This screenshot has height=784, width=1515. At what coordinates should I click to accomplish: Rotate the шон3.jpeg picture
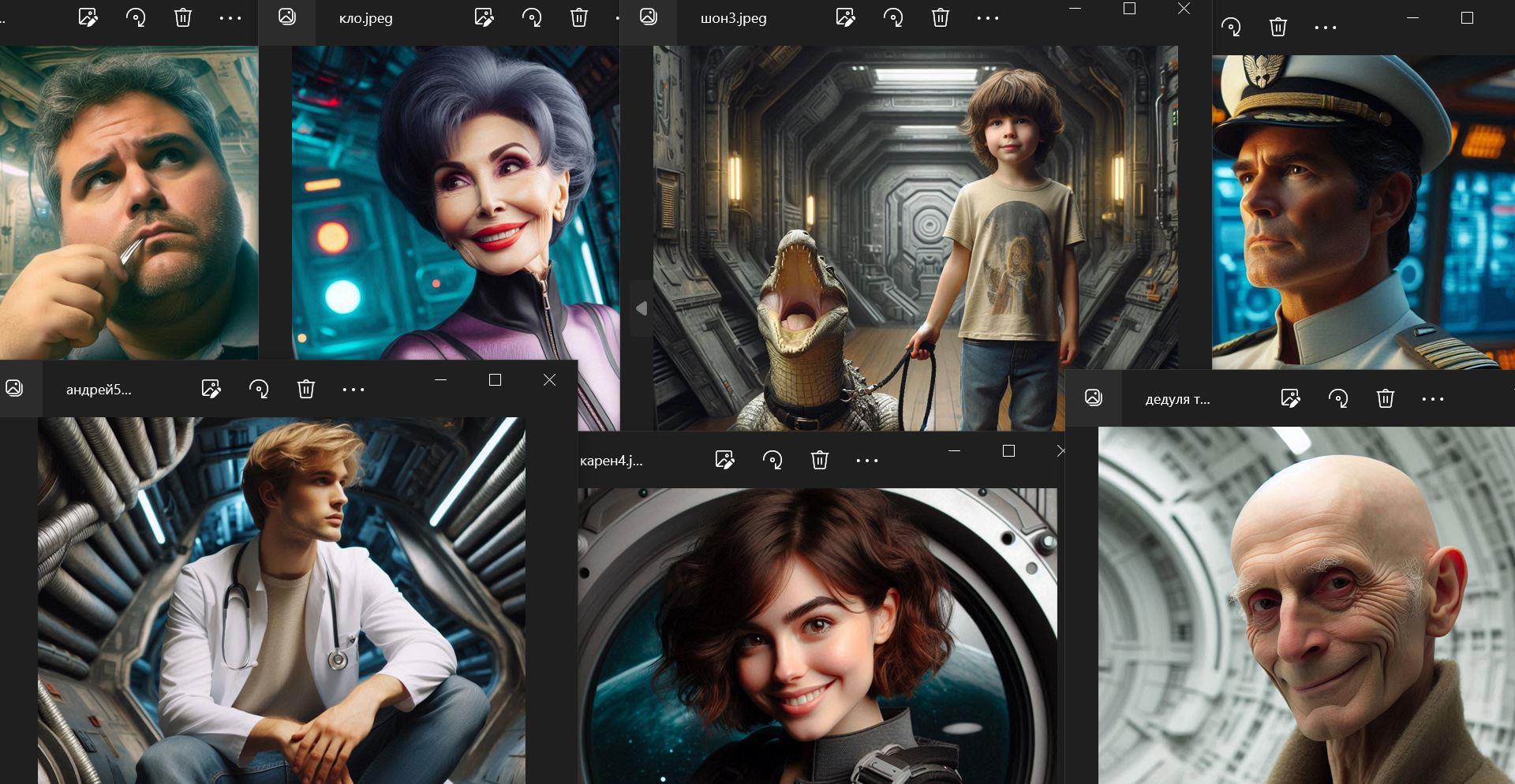click(893, 18)
